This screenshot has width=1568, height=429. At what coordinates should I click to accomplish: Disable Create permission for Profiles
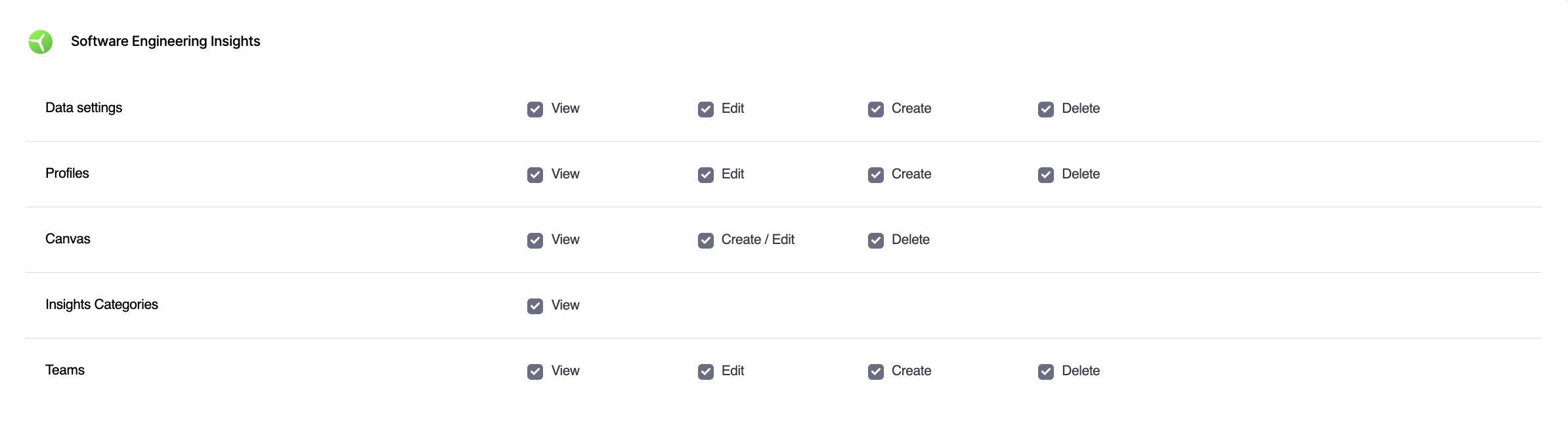875,174
